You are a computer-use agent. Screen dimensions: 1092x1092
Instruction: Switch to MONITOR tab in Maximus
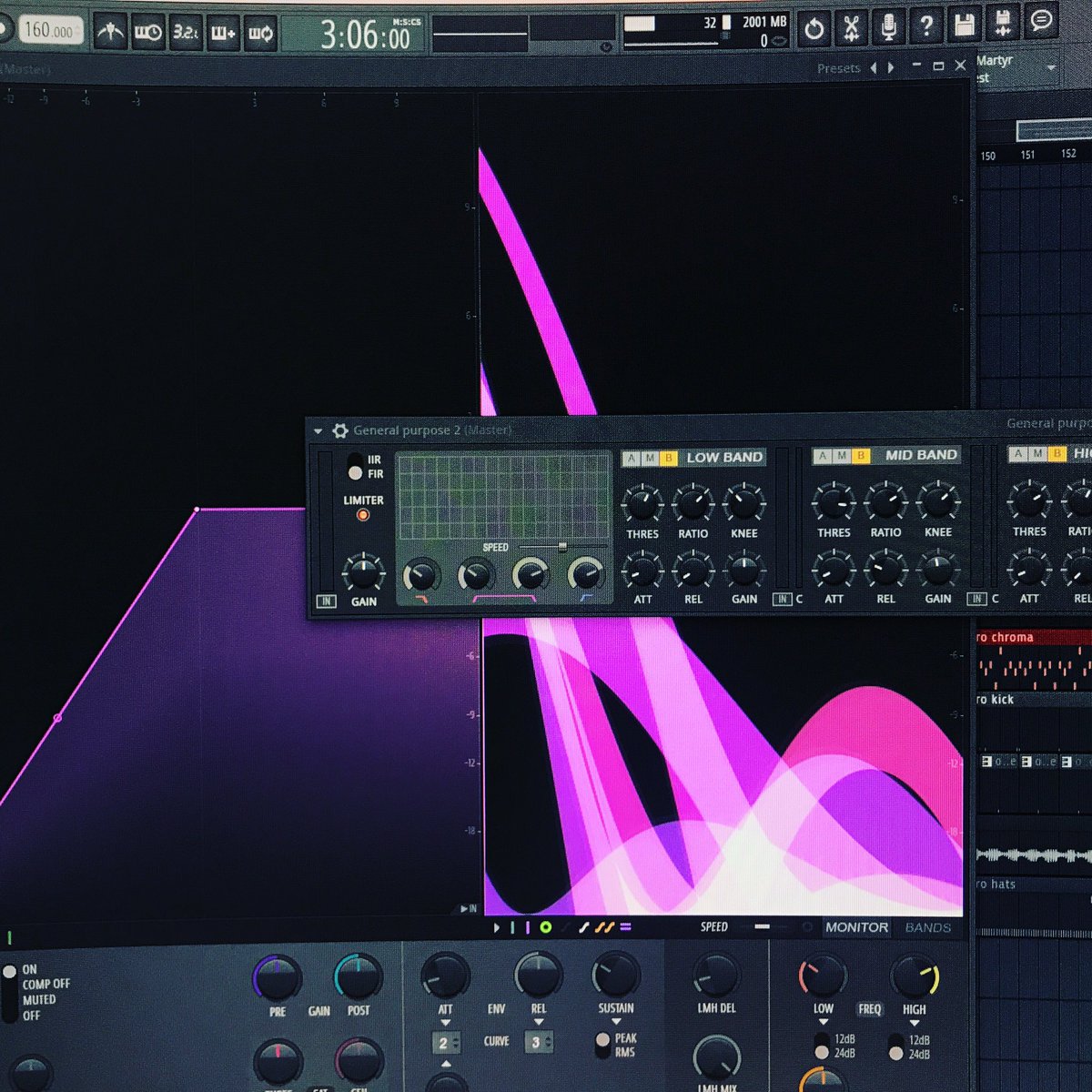point(856,927)
